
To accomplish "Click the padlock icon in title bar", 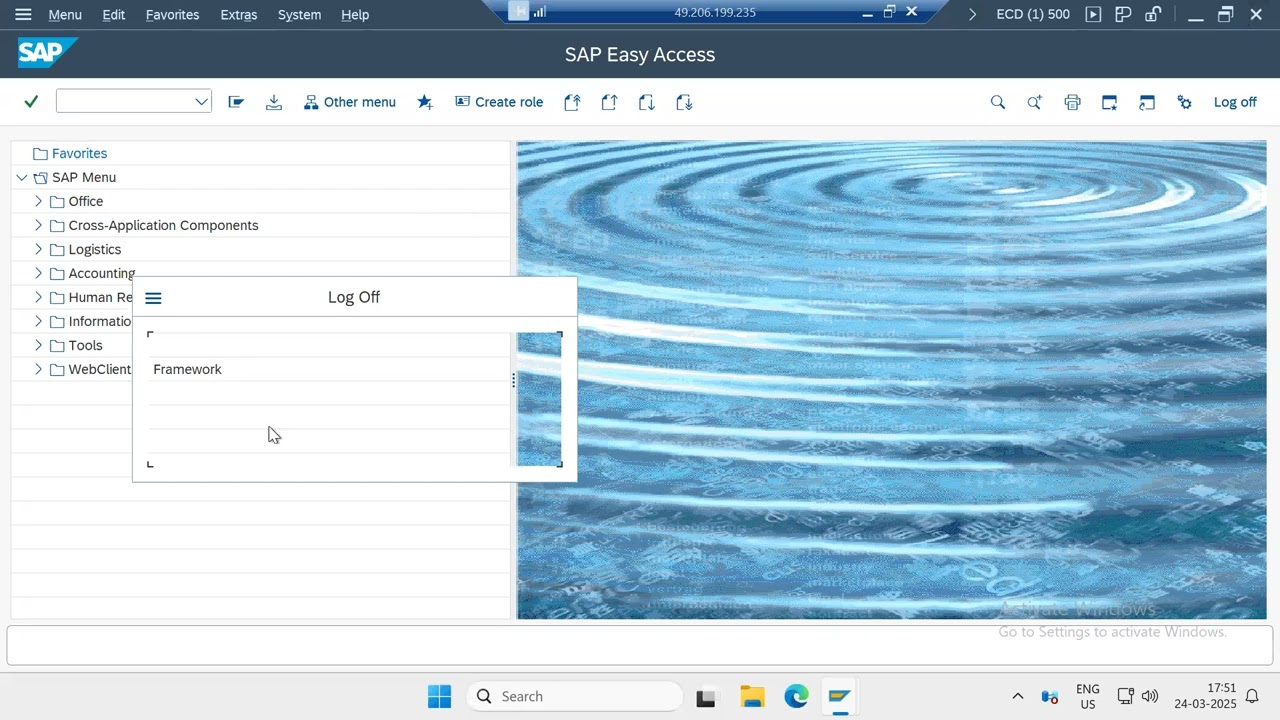I will pos(1153,14).
